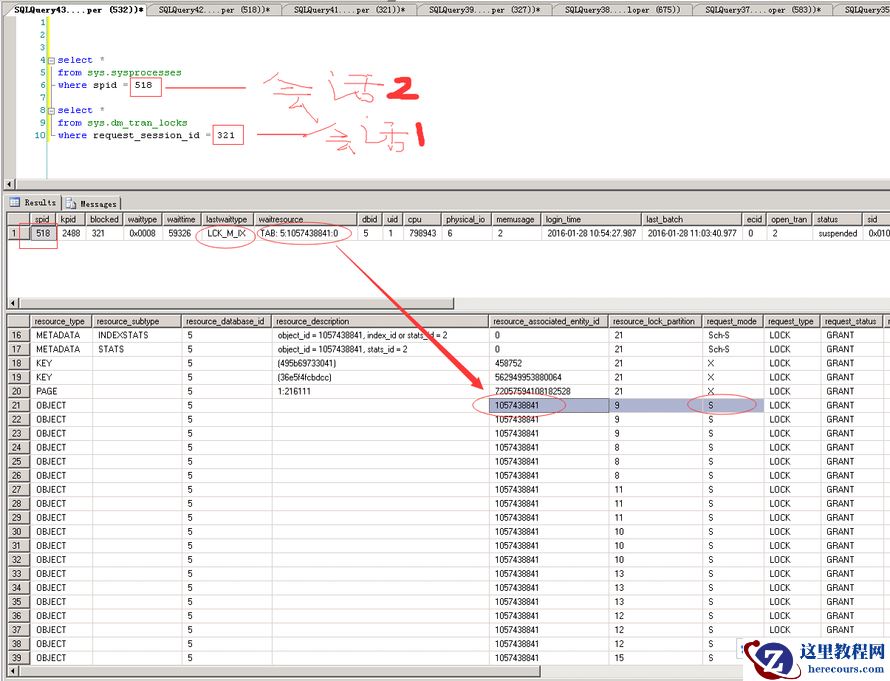Collapse the second select statement at line 8
Viewport: 890px width, 681px height.
51,110
